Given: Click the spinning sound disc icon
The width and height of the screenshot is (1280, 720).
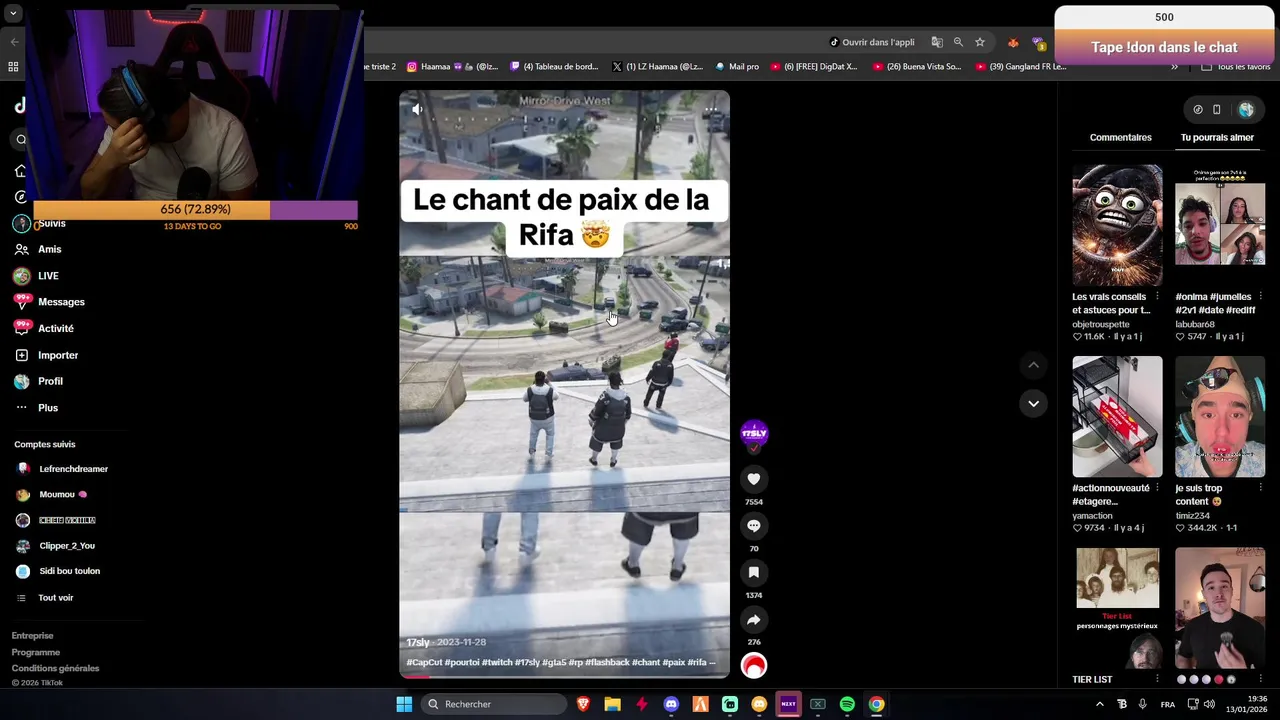Looking at the screenshot, I should pyautogui.click(x=754, y=665).
